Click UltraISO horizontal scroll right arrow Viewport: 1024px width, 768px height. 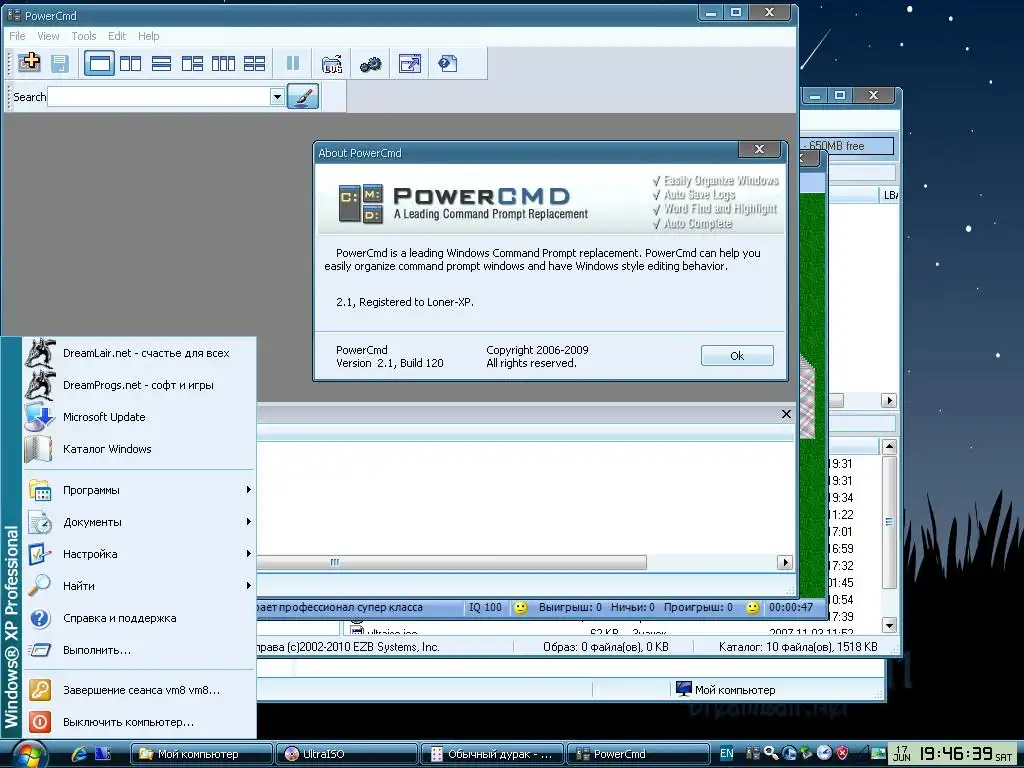[x=889, y=400]
